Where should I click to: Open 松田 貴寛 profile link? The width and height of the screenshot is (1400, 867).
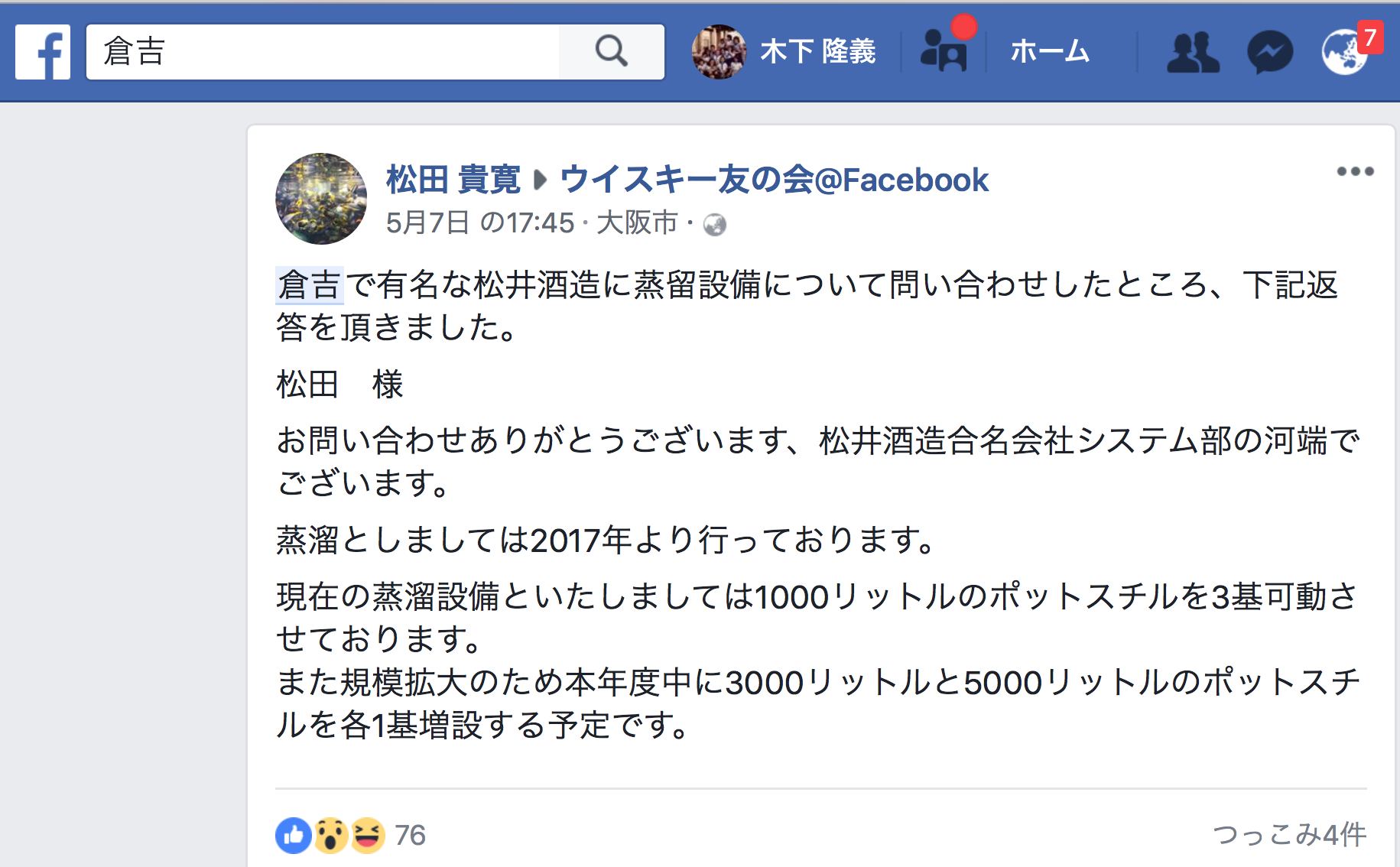(453, 180)
